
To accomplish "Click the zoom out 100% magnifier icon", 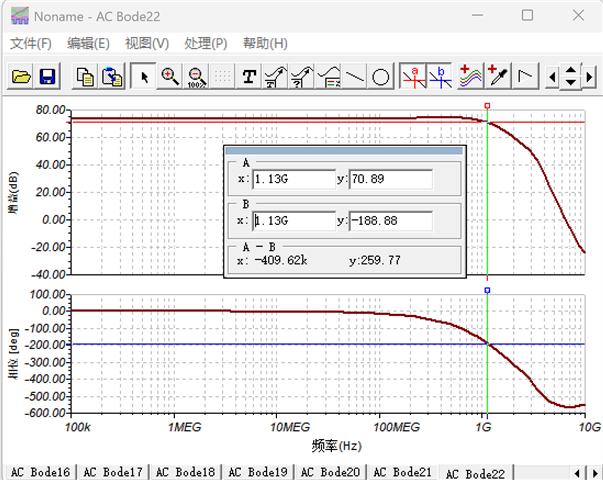I will tap(196, 76).
